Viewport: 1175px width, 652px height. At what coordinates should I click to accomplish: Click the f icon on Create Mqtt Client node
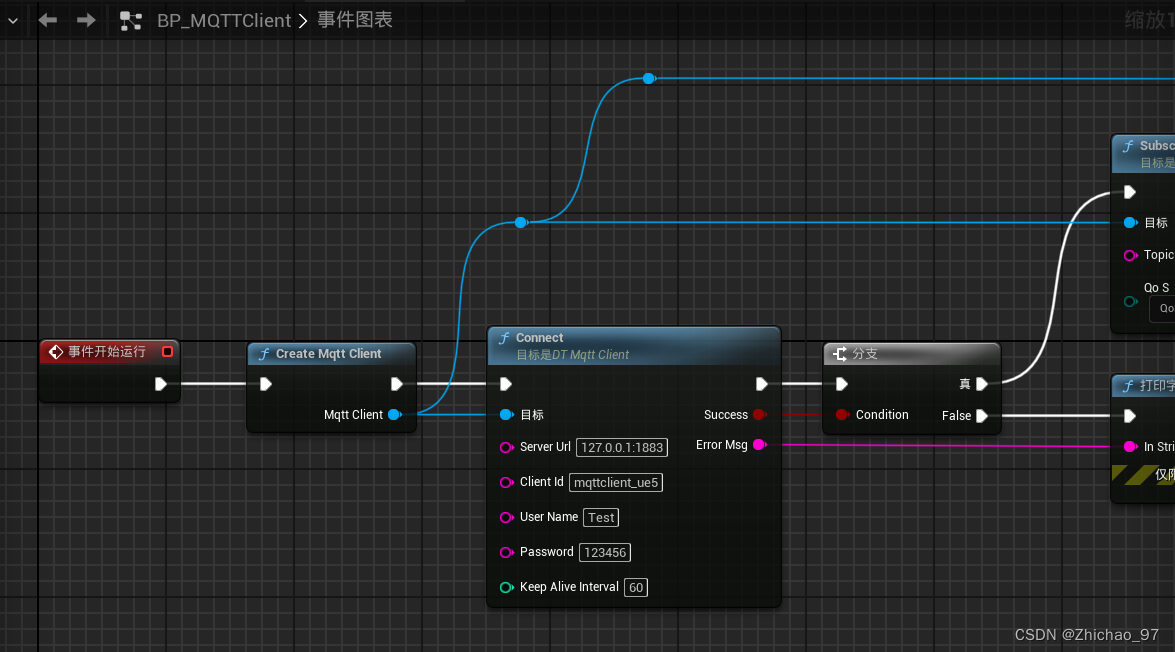(x=263, y=353)
